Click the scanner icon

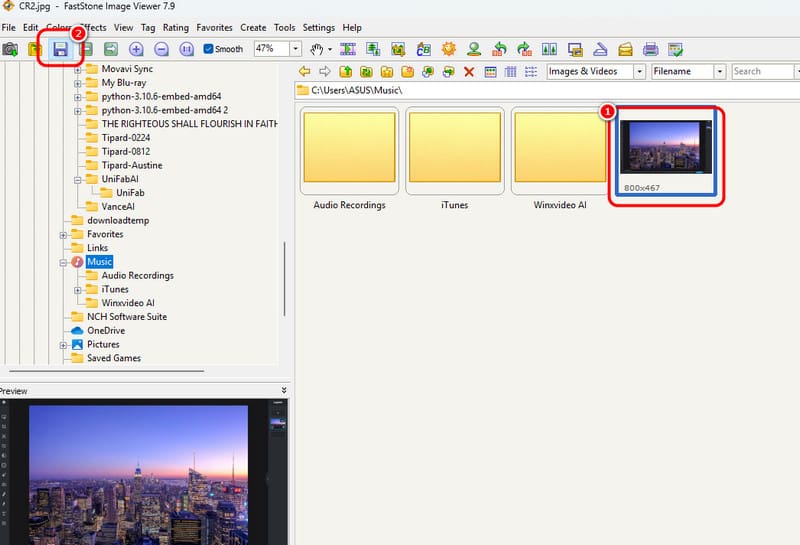tap(600, 49)
